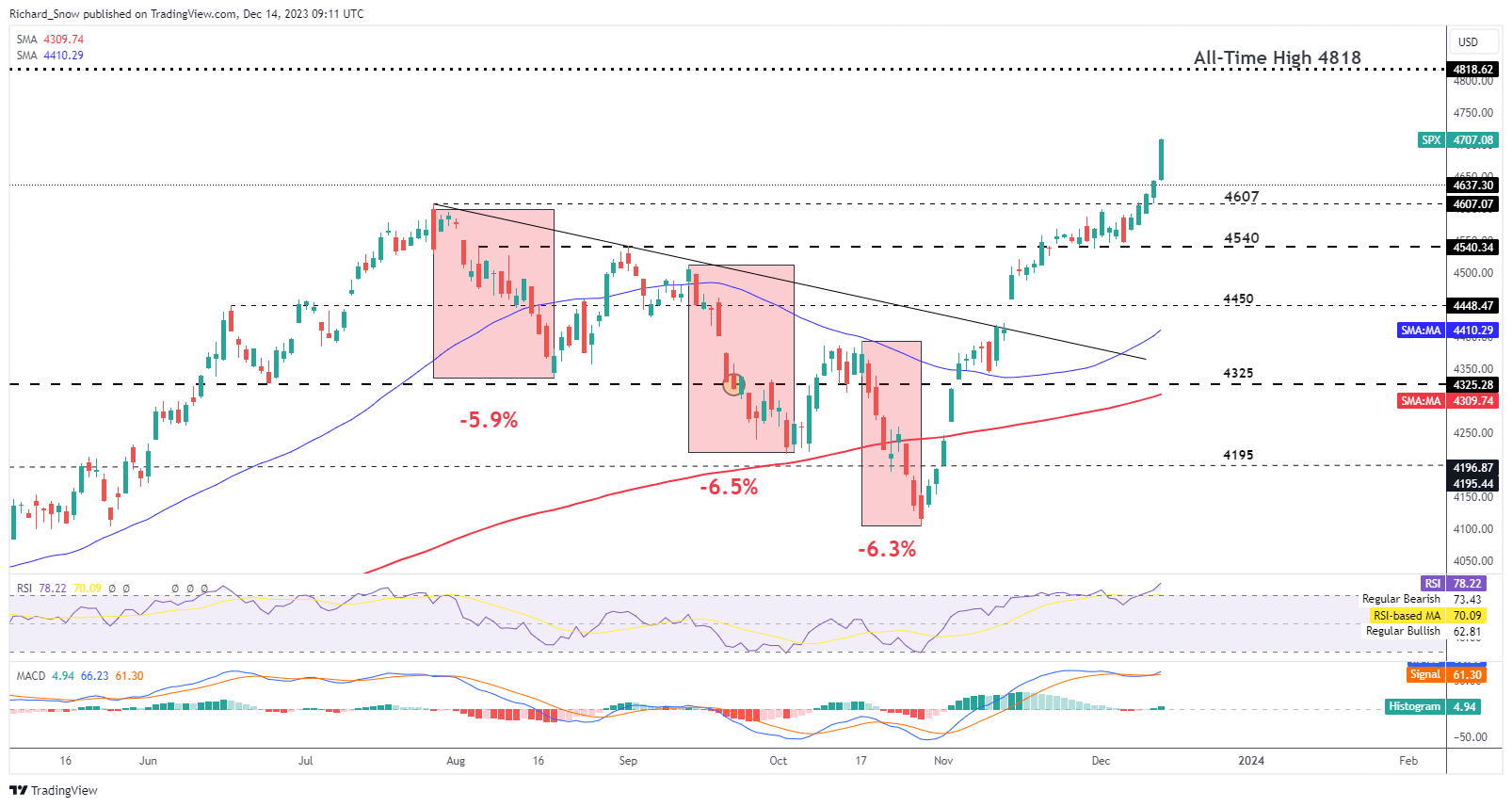The image size is (1512, 807).
Task: Click the 4195.44 price axis label
Action: (x=1472, y=484)
